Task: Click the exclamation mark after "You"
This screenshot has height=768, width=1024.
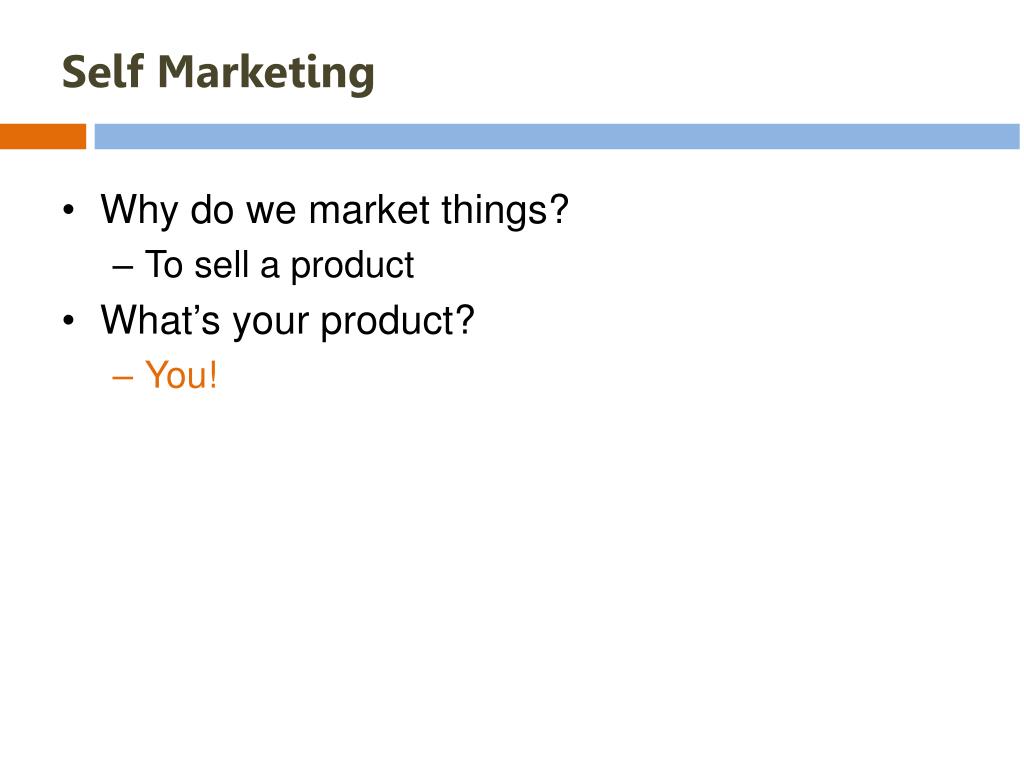Action: 212,375
